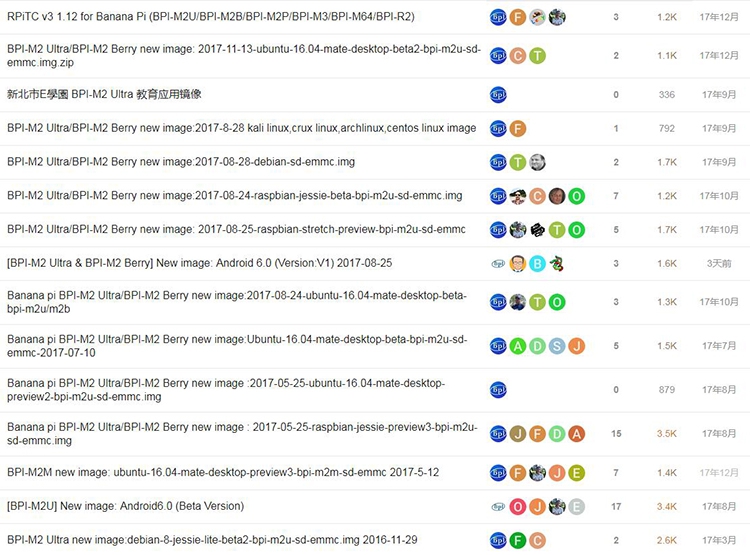Click green T avatar in debian-sd-emmc row
This screenshot has width=750, height=555.
pyautogui.click(x=518, y=162)
